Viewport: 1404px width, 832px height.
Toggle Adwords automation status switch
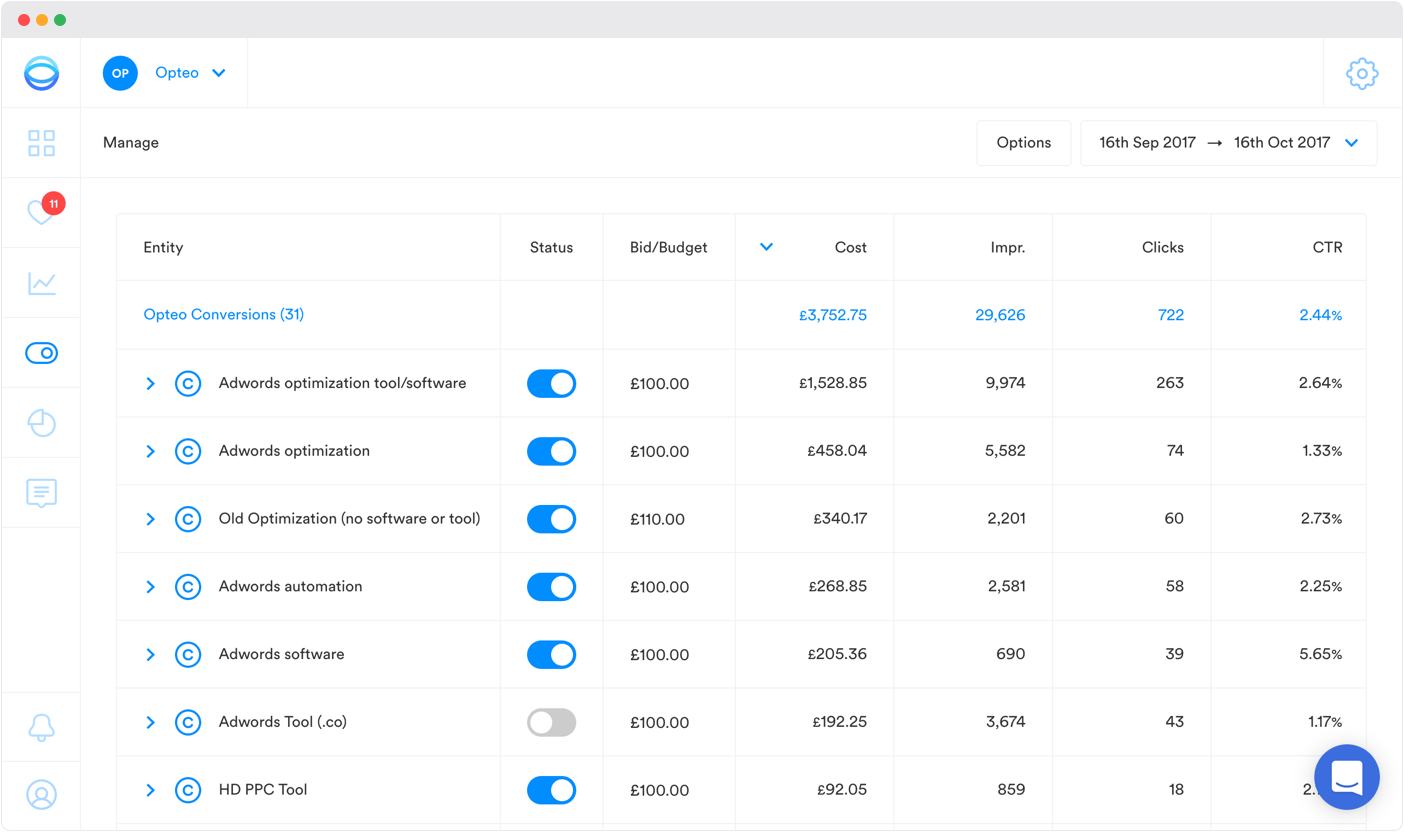552,587
